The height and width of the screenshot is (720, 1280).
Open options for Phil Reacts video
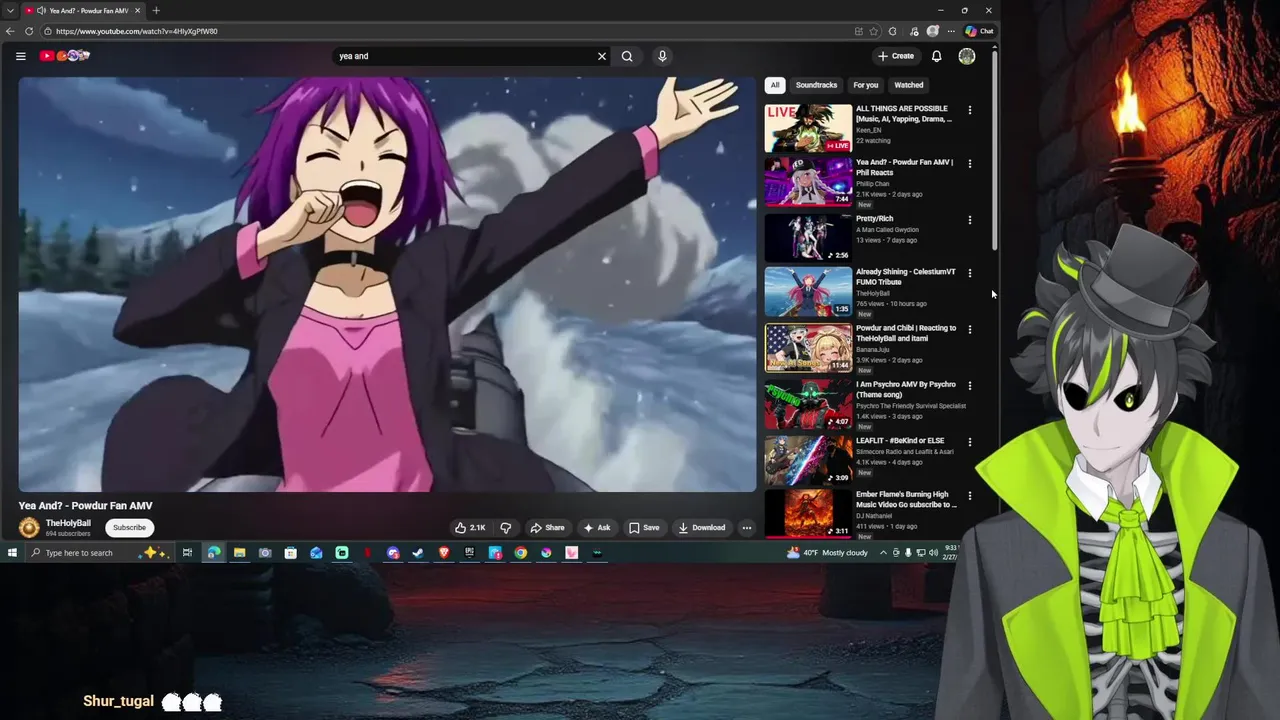pyautogui.click(x=969, y=164)
